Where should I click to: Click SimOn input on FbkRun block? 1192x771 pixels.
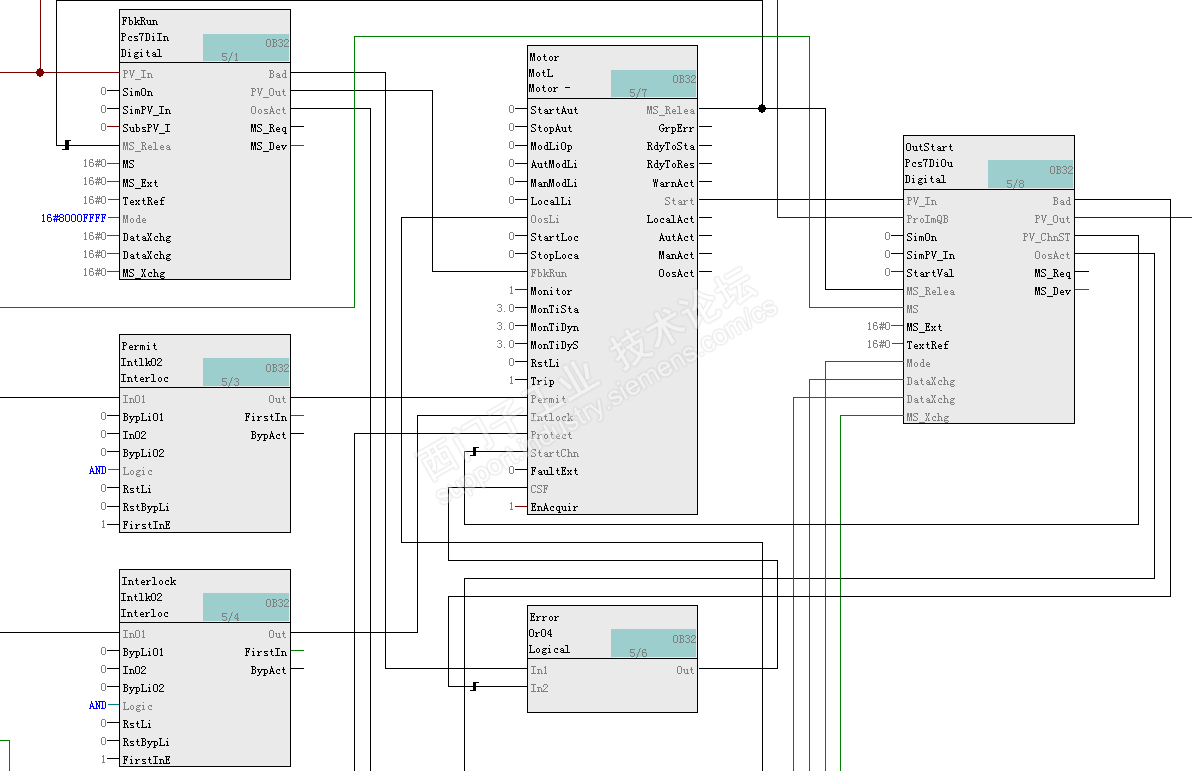pos(138,92)
